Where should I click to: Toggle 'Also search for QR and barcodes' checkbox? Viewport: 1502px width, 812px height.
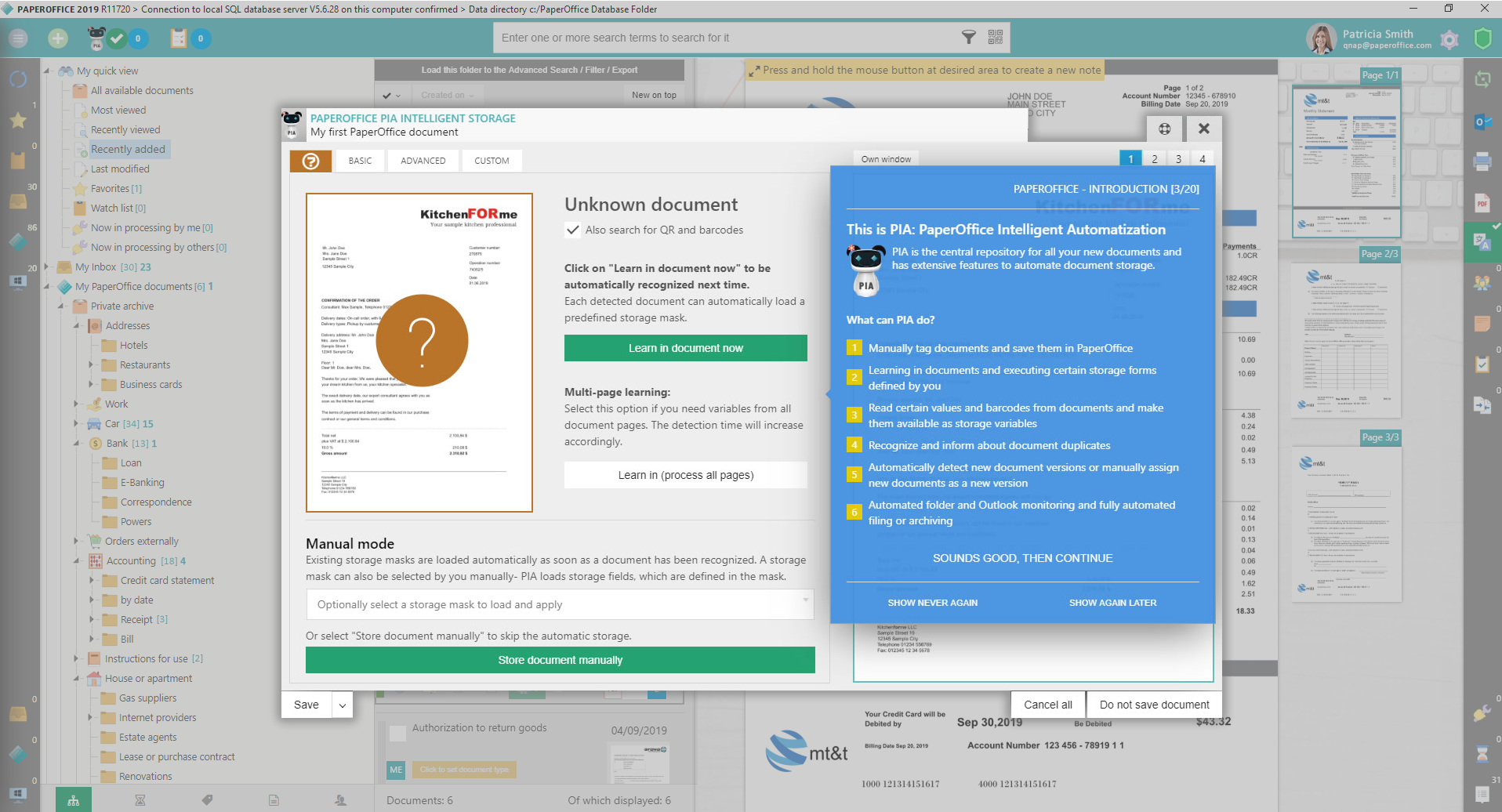(x=572, y=230)
